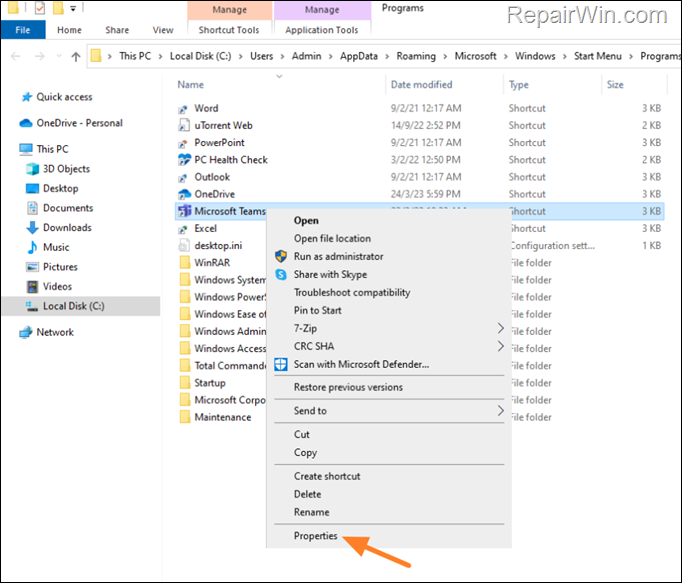This screenshot has height=583, width=682.
Task: Choose Pin to Start
Action: (x=318, y=310)
